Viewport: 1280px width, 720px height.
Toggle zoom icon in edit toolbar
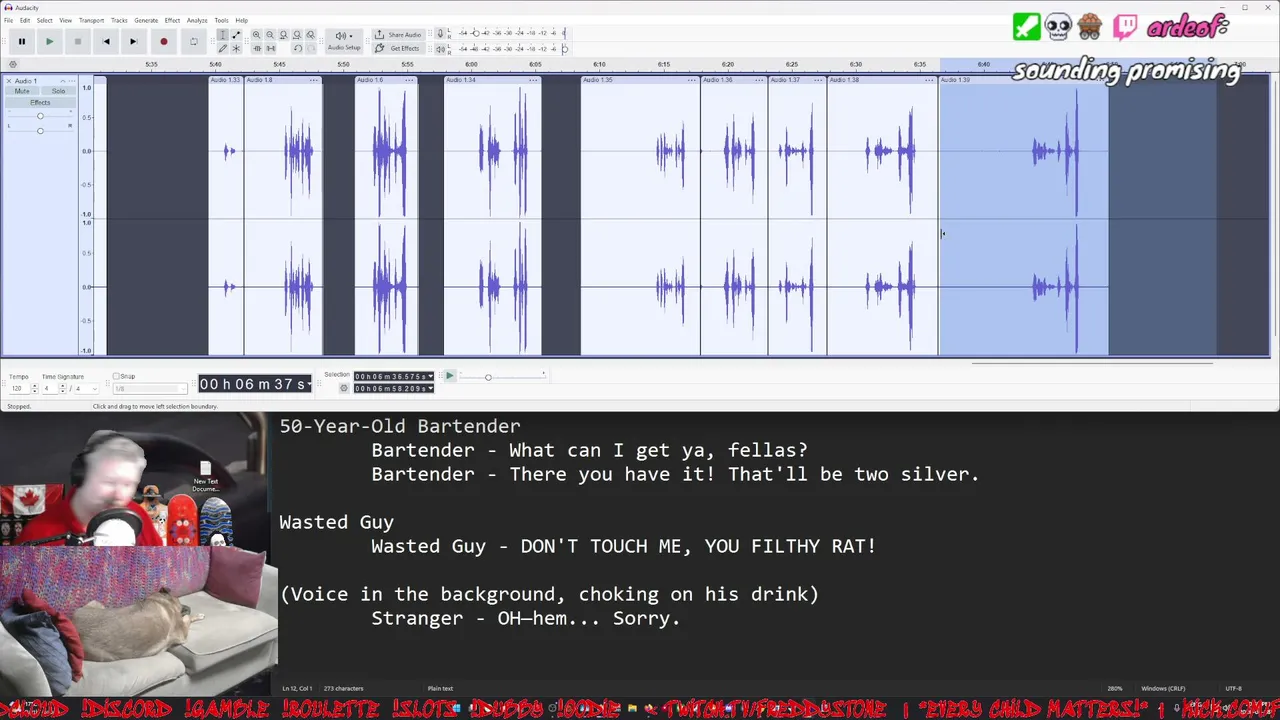pyautogui.click(x=310, y=35)
